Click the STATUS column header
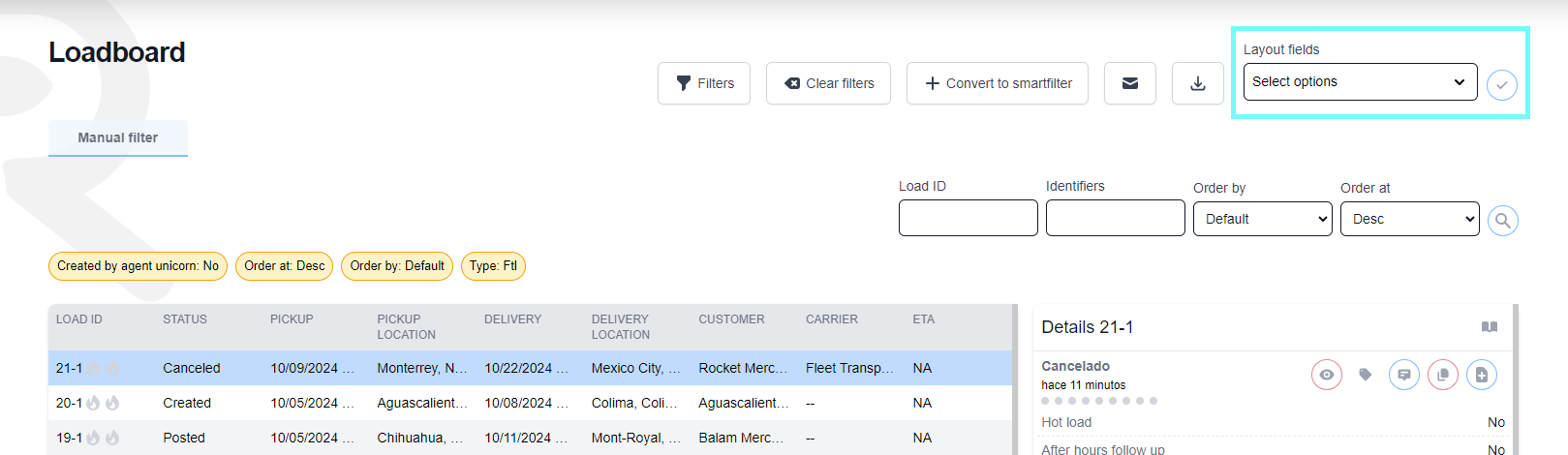 (185, 319)
